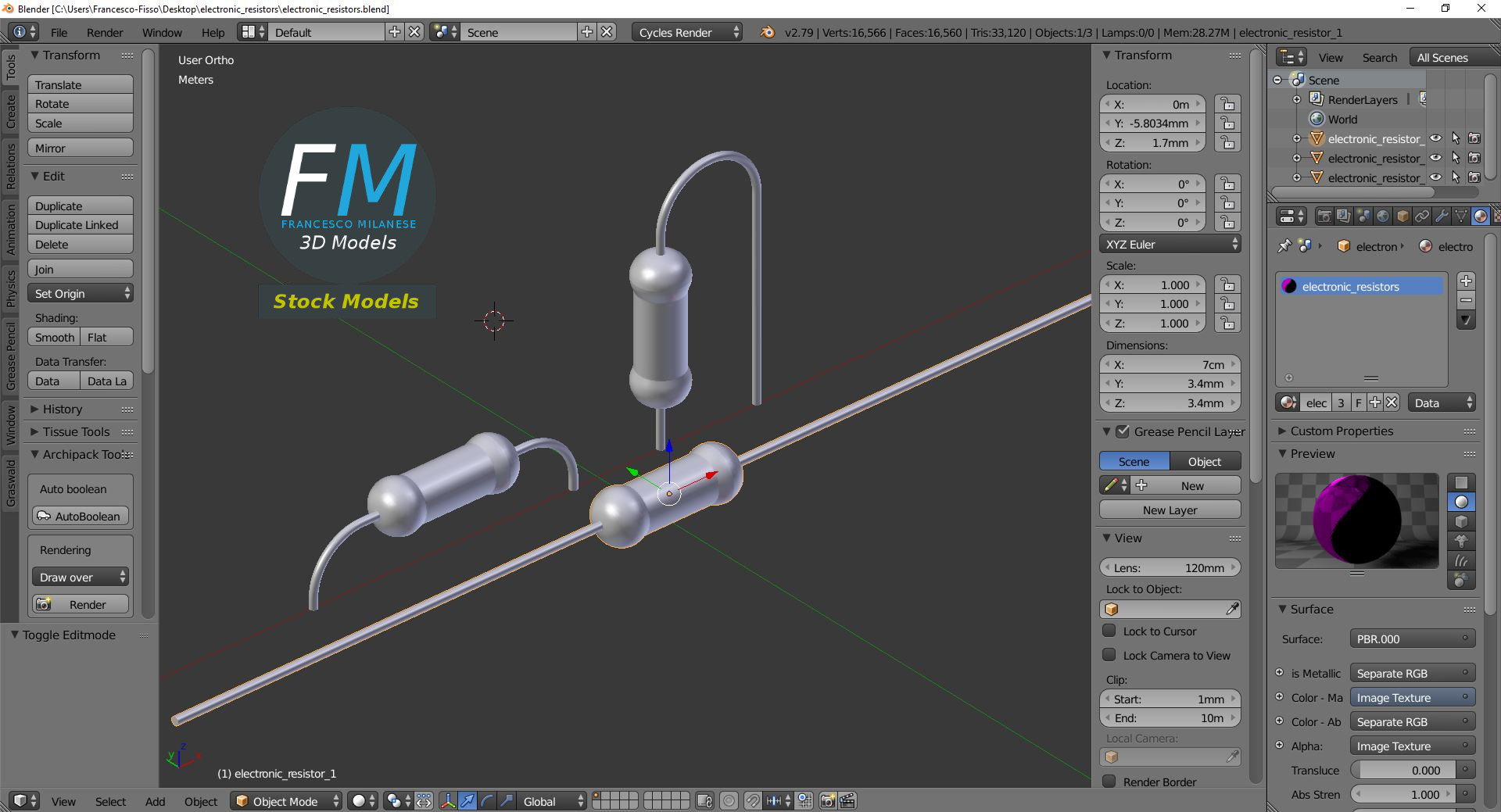
Task: Open Draw over rendering dropdown
Action: (81, 577)
